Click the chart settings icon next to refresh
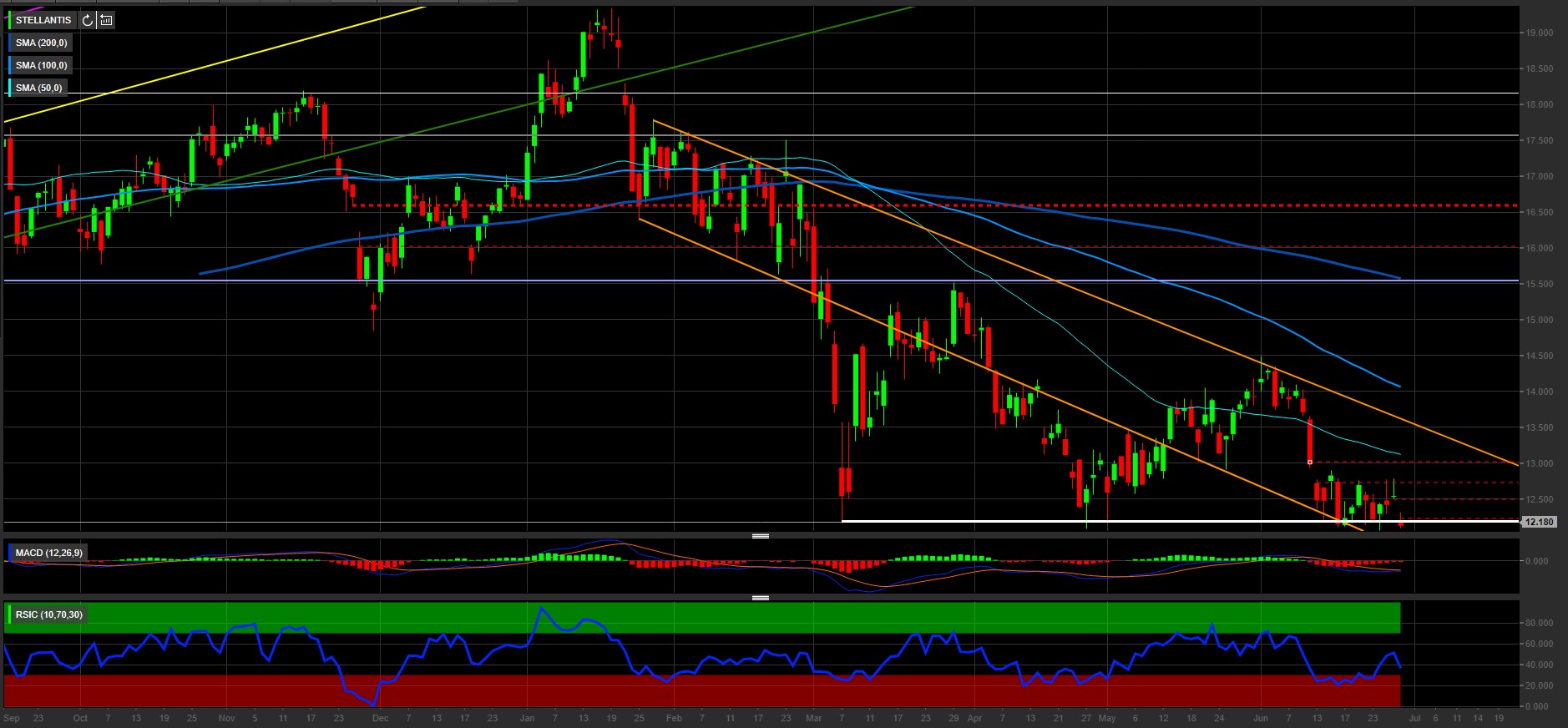1568x728 pixels. (106, 20)
